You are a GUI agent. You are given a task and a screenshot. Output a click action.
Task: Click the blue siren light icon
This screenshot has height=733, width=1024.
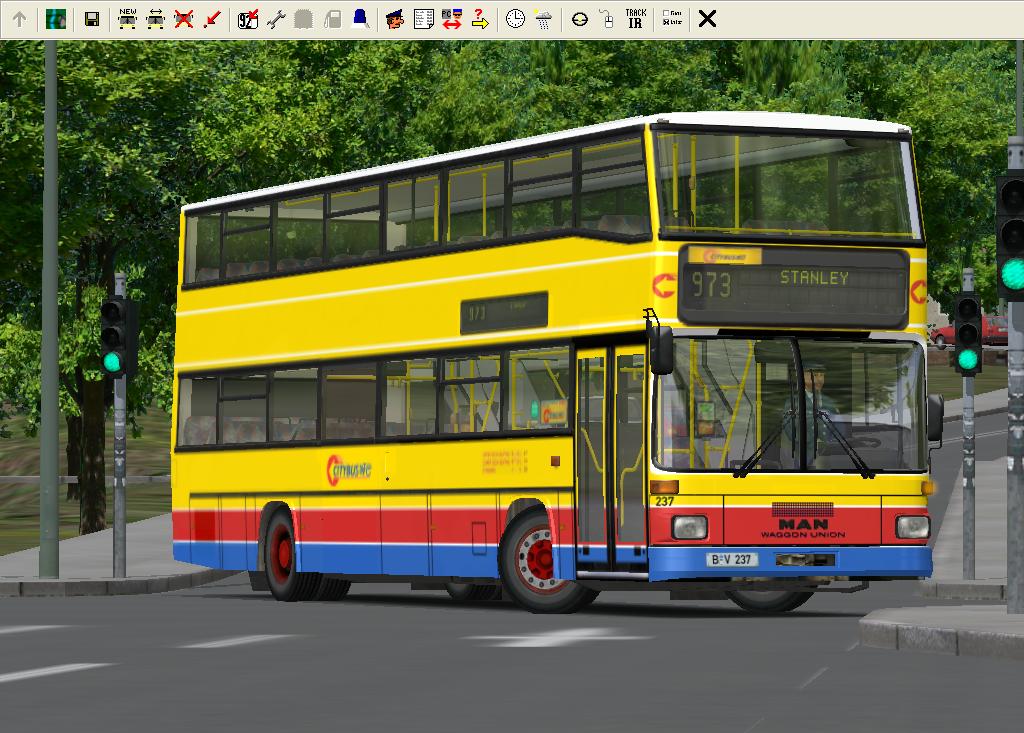[360, 19]
